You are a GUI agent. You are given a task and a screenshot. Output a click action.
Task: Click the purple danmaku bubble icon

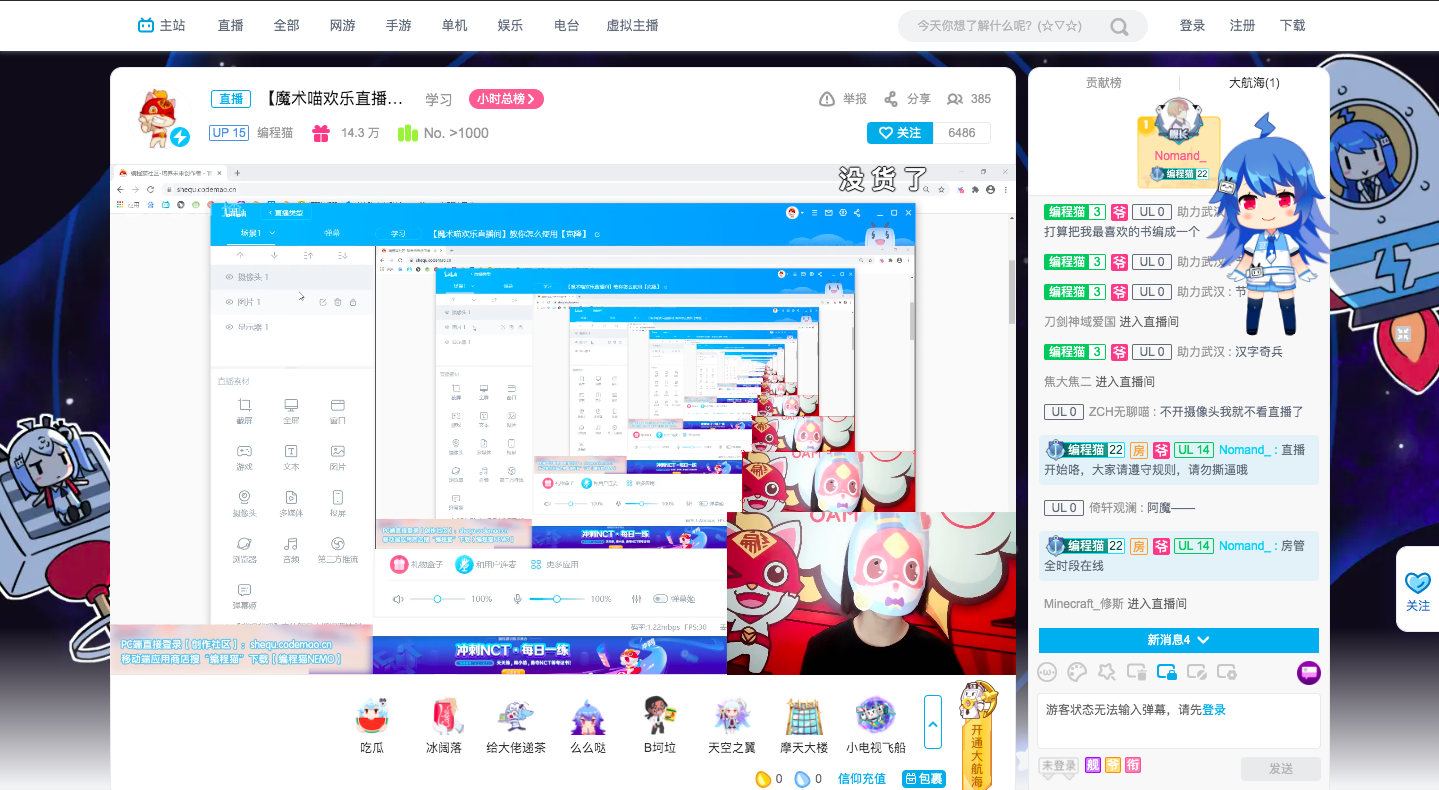1308,673
